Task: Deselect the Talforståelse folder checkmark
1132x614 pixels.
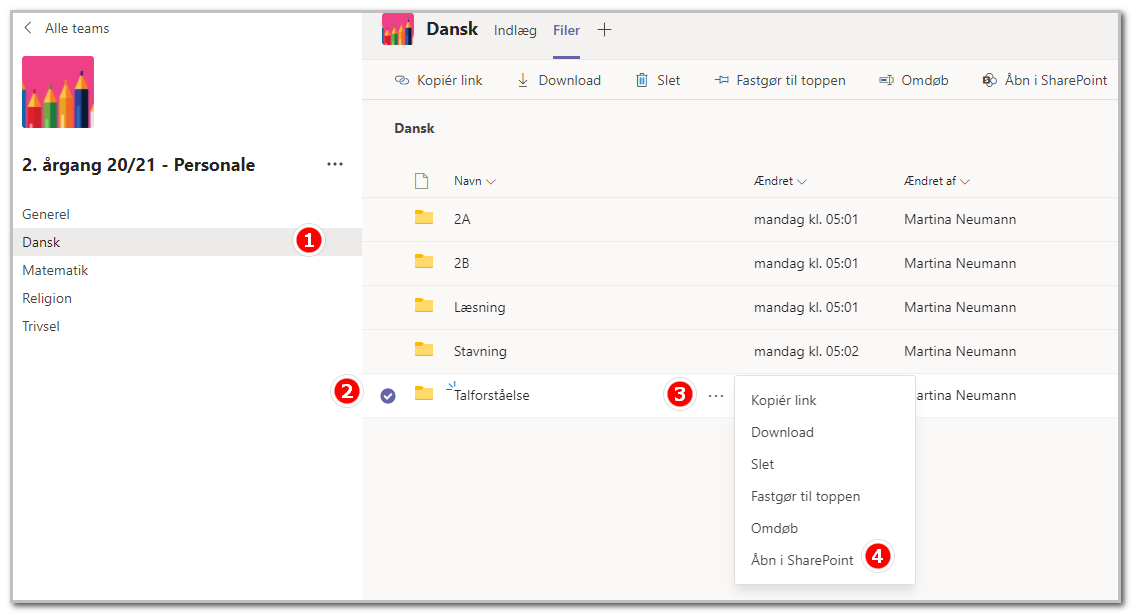Action: [x=388, y=396]
